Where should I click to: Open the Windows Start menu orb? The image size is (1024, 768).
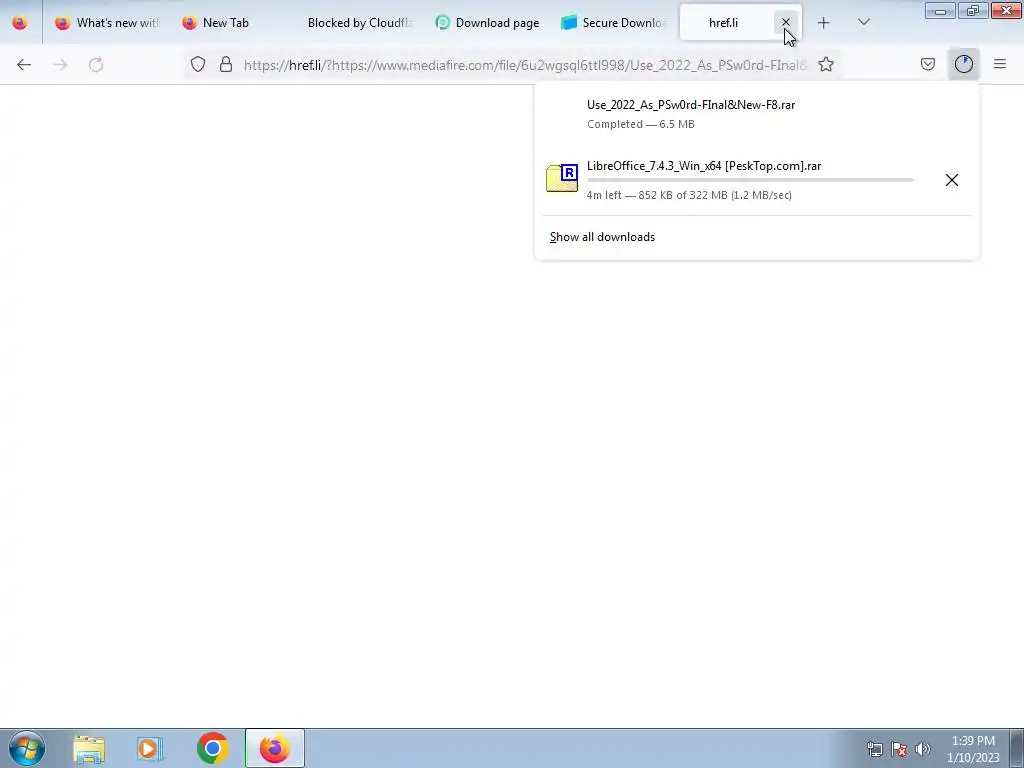coord(26,748)
